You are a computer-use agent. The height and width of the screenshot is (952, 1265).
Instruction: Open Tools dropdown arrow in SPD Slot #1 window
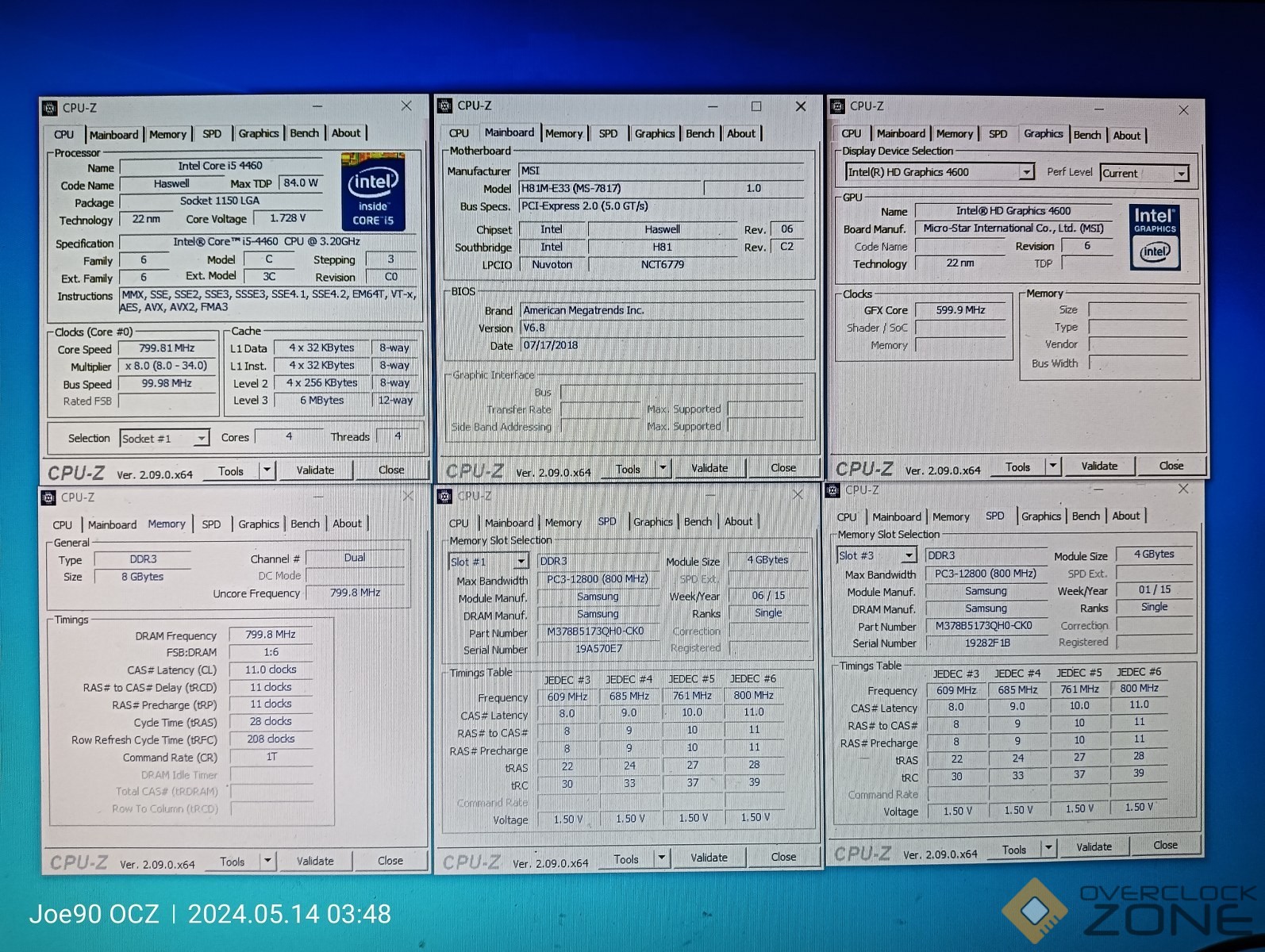coord(661,858)
